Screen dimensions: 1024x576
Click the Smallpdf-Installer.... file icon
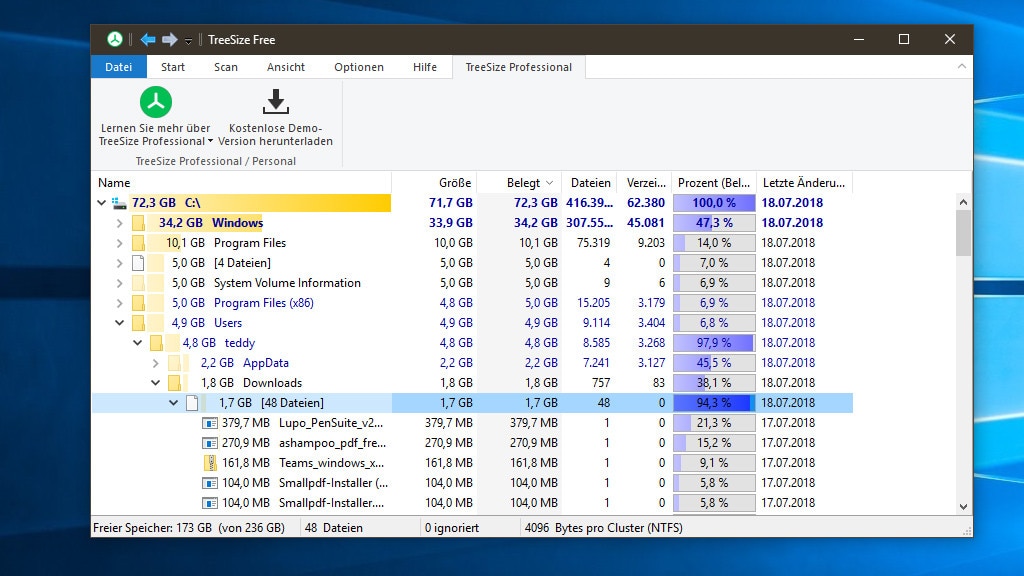click(210, 504)
